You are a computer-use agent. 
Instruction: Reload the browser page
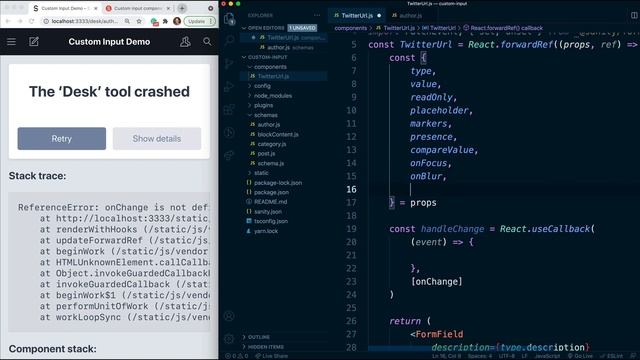point(31,21)
